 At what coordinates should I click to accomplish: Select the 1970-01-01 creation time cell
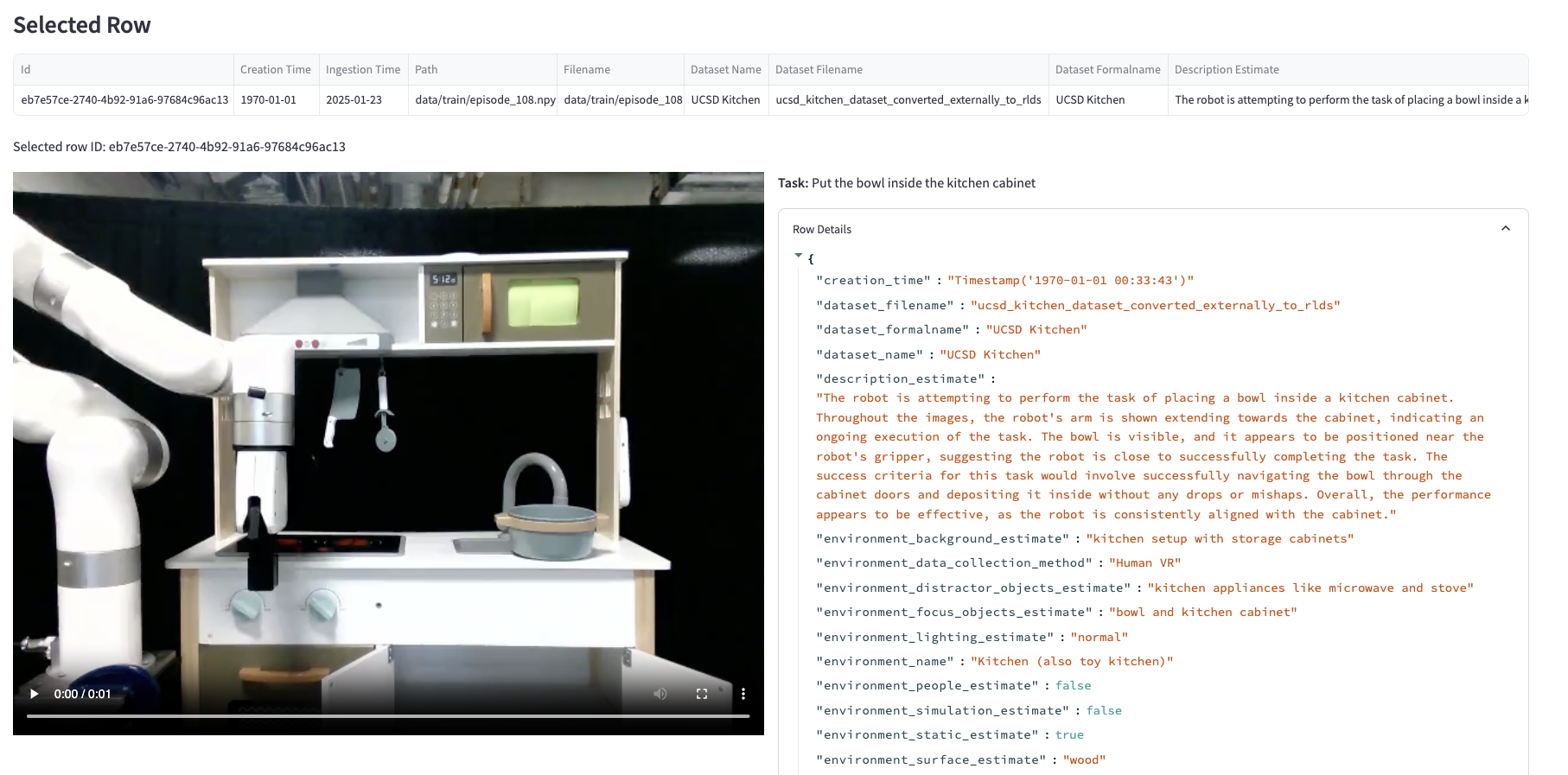pyautogui.click(x=276, y=100)
